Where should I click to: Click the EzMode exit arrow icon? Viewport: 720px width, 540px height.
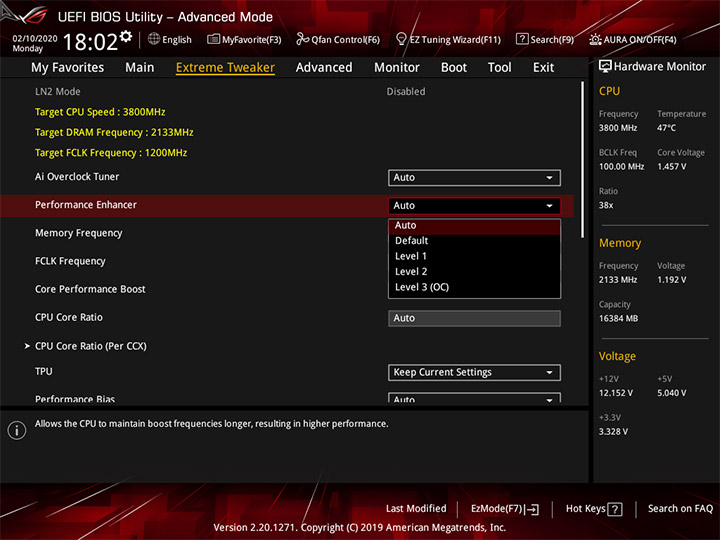[532, 509]
